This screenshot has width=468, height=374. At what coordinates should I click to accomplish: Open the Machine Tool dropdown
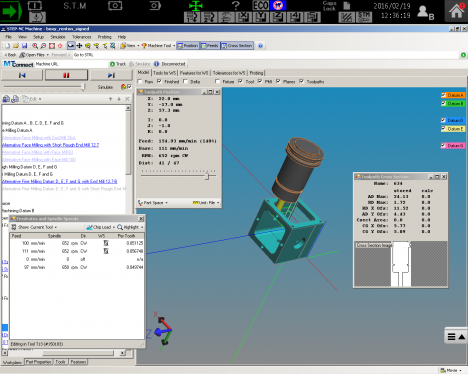158,46
